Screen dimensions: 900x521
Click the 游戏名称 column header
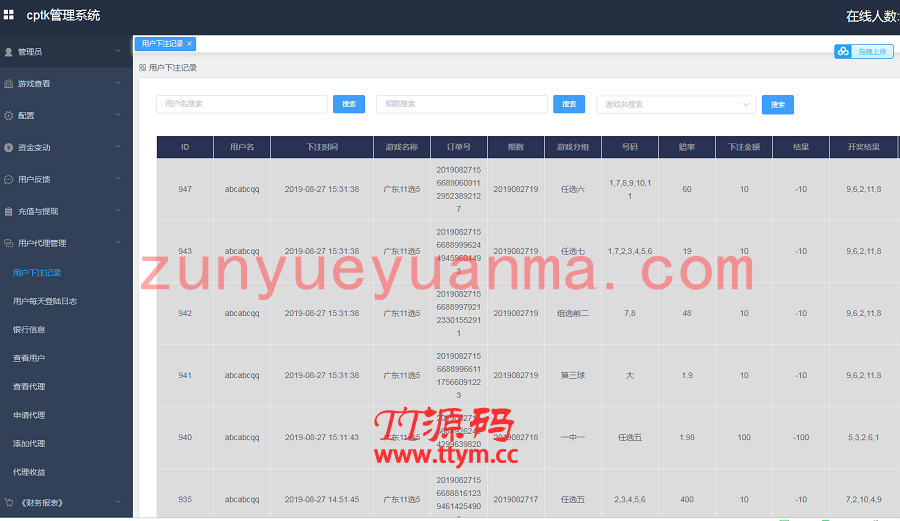coord(402,147)
